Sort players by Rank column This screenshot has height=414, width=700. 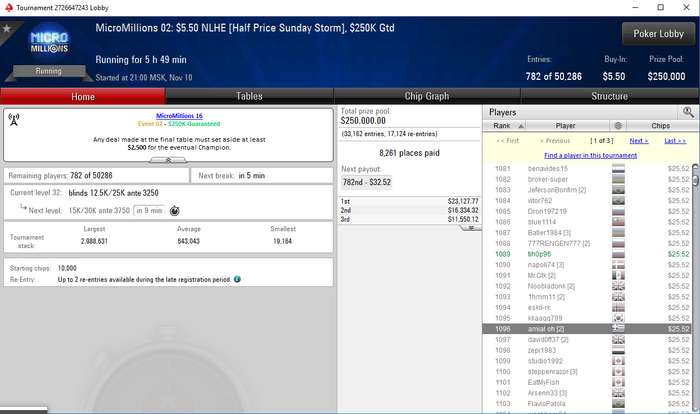pos(505,126)
